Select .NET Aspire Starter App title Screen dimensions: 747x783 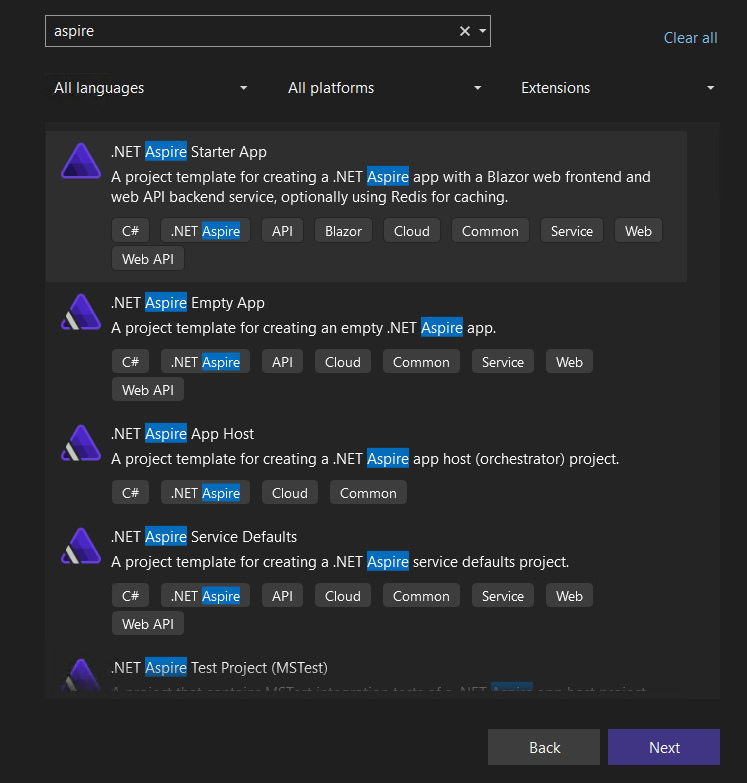(x=189, y=151)
